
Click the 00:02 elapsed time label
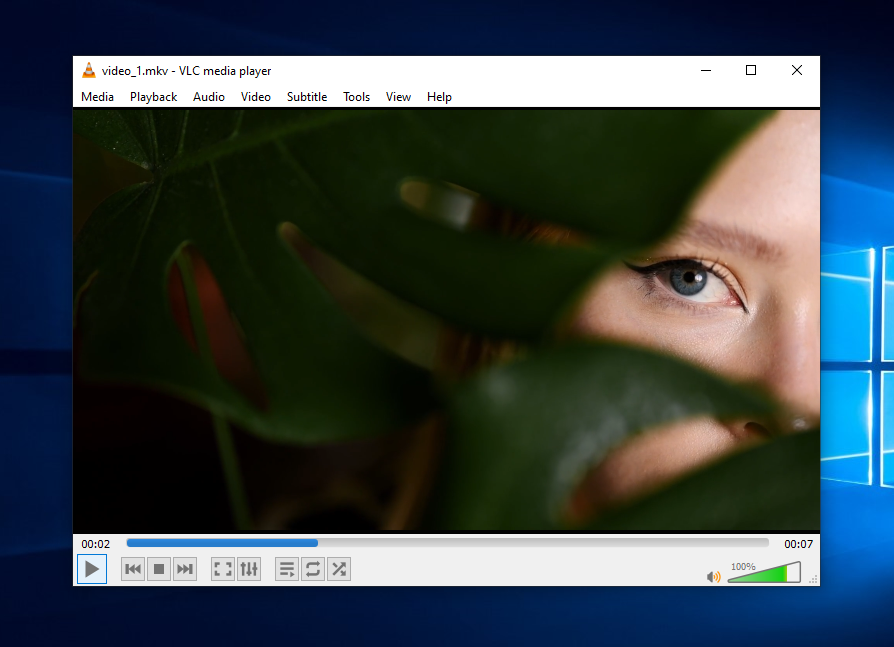click(x=96, y=544)
